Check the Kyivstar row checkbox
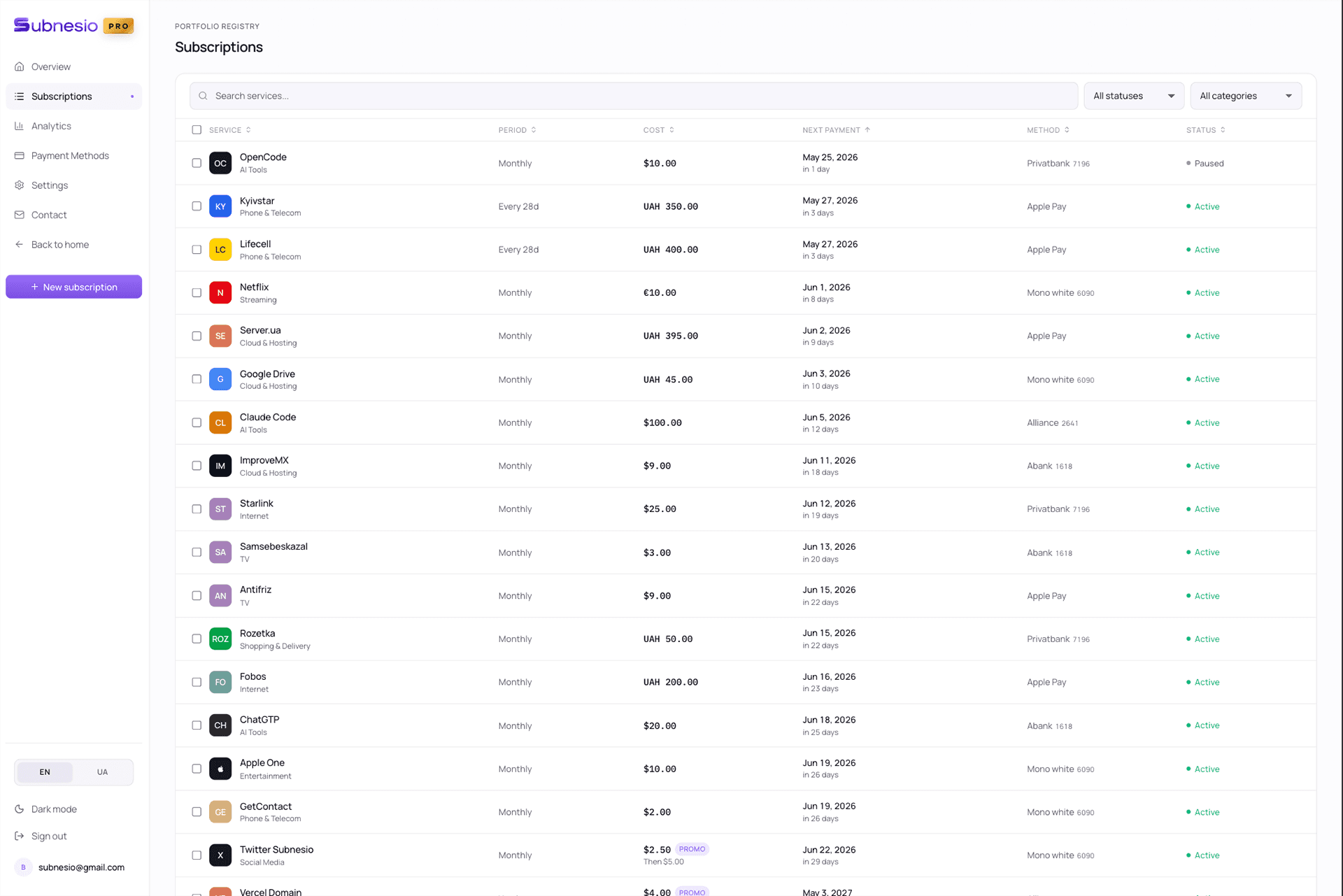This screenshot has height=896, width=1343. 197,206
